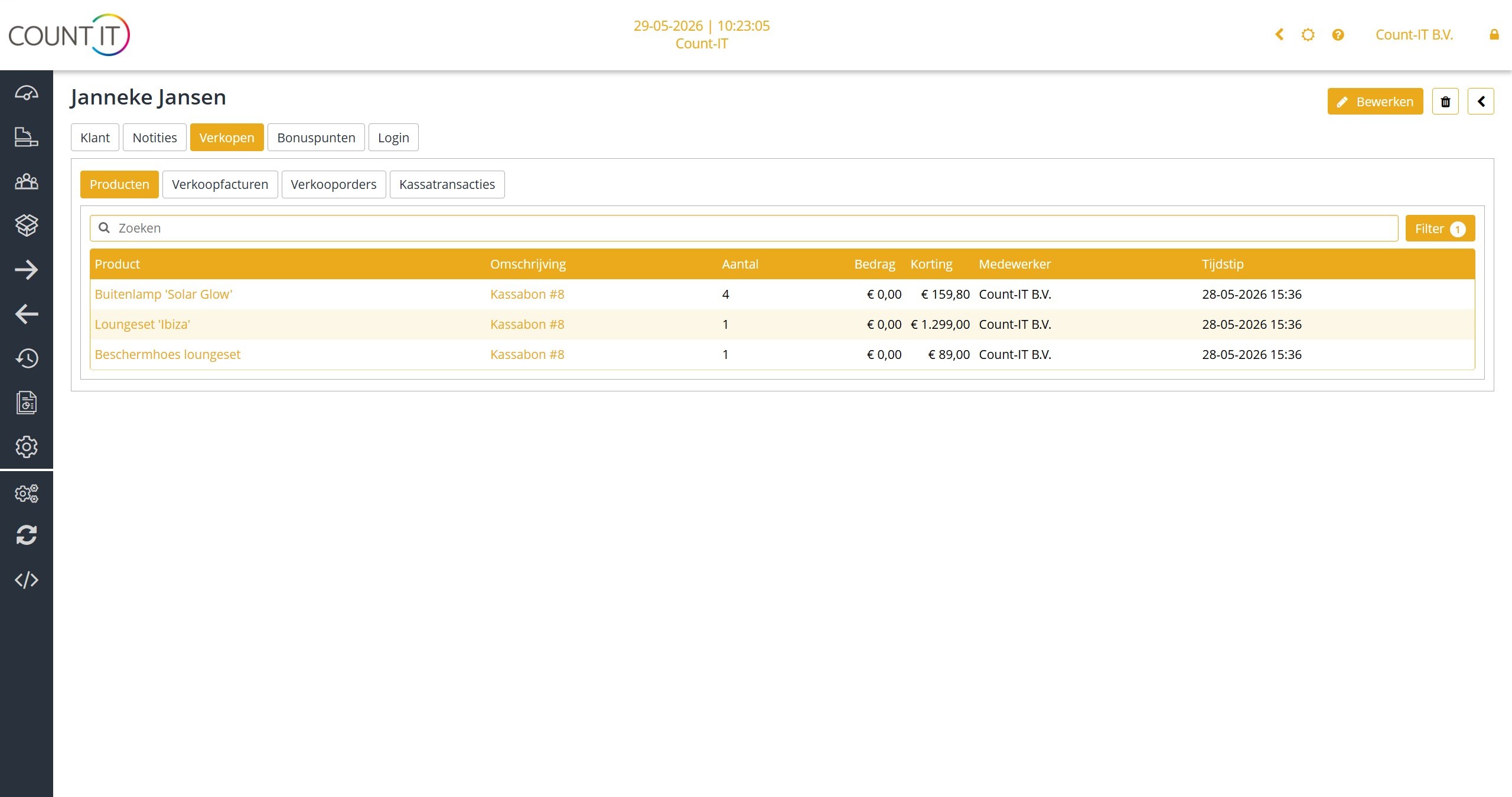Image resolution: width=1512 pixels, height=797 pixels.
Task: Click the date and time display in header
Action: pyautogui.click(x=702, y=26)
